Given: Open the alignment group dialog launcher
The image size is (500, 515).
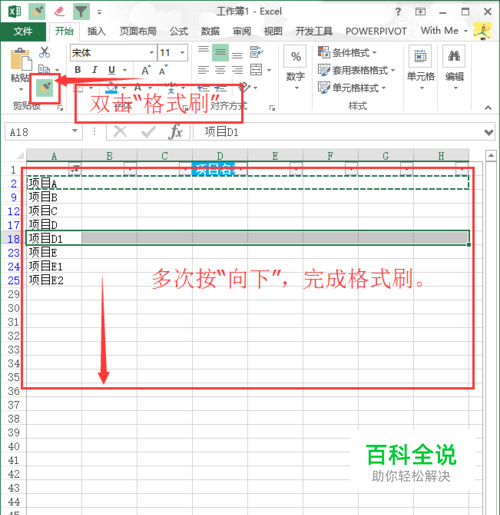Looking at the screenshot, I should [x=272, y=107].
